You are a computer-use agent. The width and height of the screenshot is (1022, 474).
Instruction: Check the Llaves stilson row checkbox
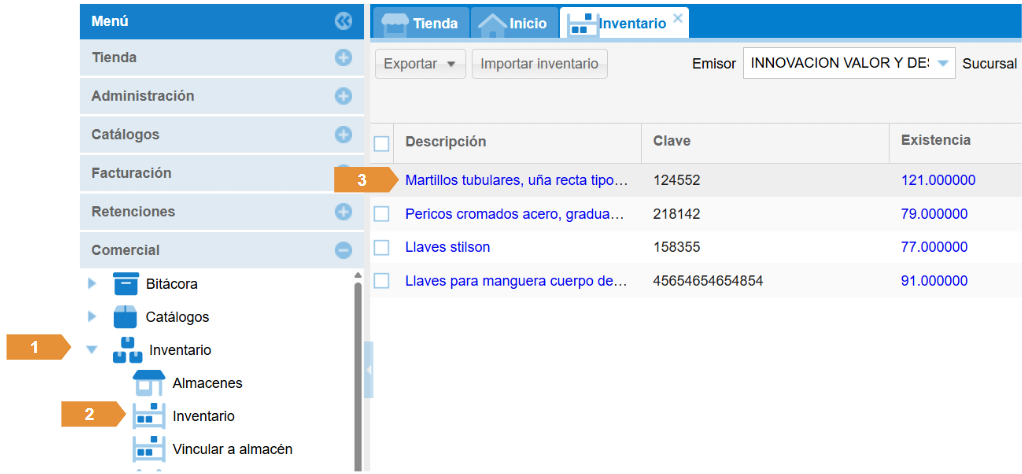tap(381, 248)
